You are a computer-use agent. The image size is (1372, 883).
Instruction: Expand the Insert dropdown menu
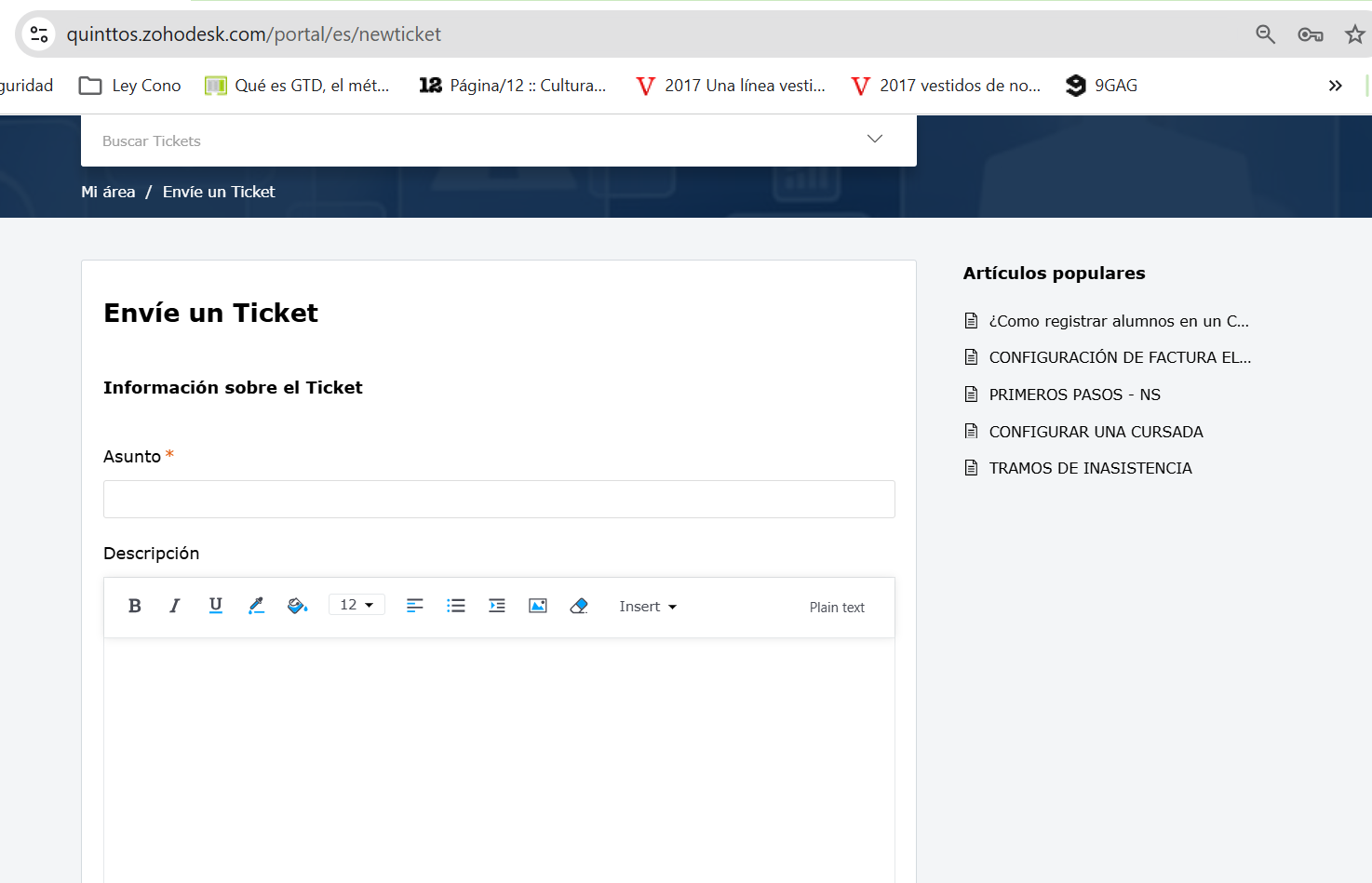648,607
